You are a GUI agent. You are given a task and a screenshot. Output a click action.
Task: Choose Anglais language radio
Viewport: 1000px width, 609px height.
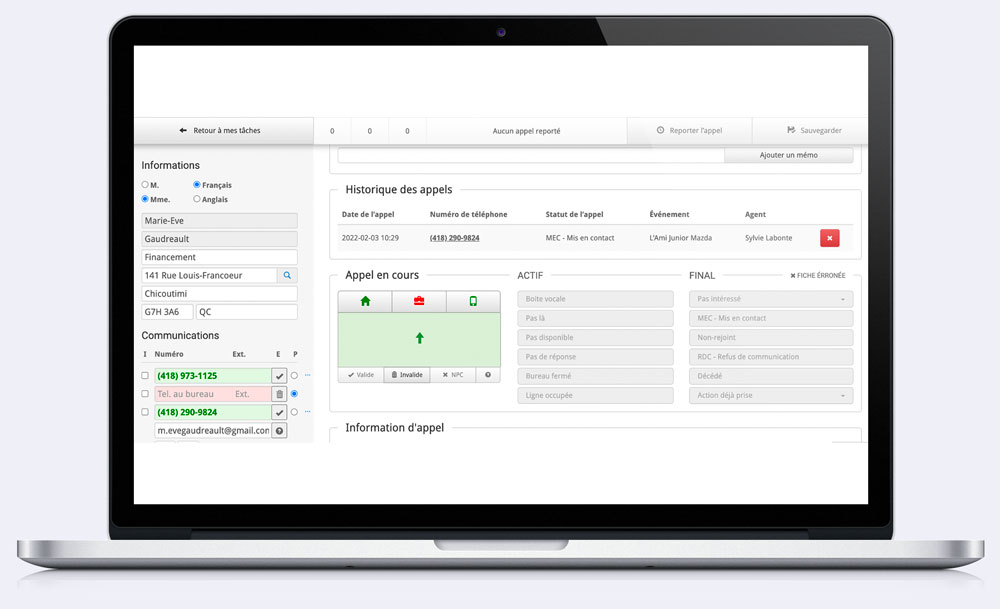click(196, 199)
